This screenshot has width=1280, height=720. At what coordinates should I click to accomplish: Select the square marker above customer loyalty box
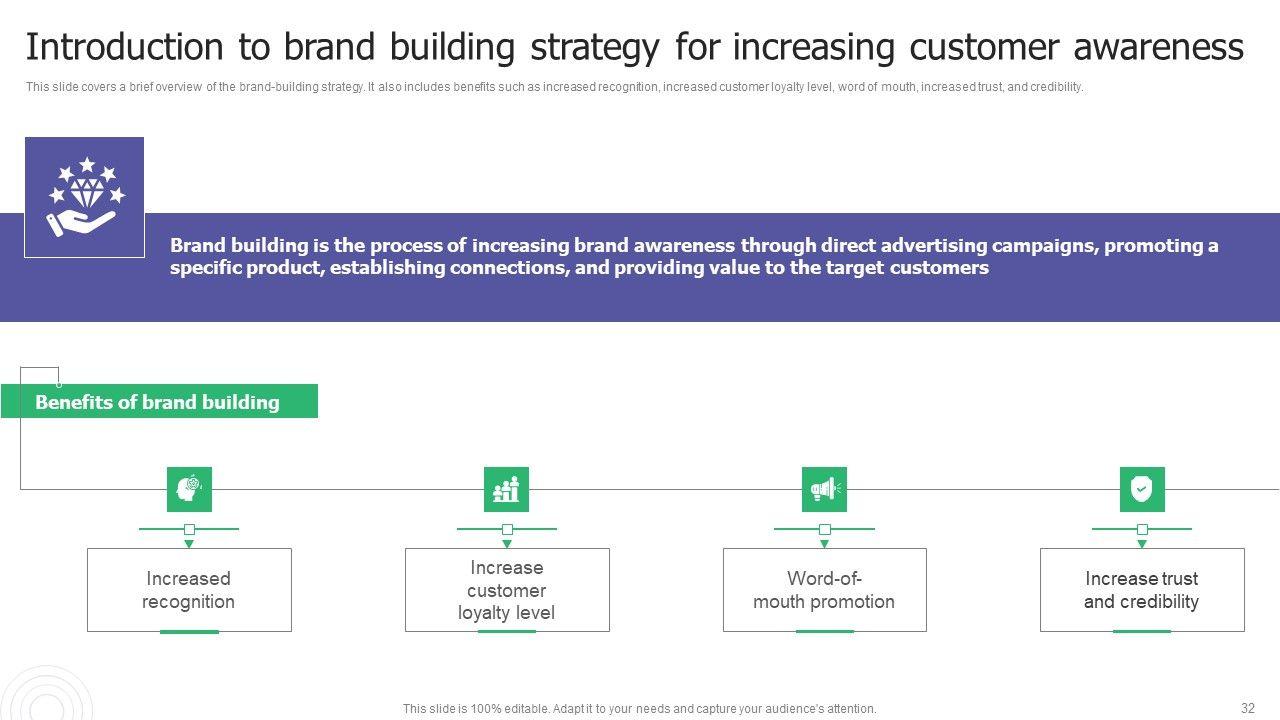tap(507, 529)
